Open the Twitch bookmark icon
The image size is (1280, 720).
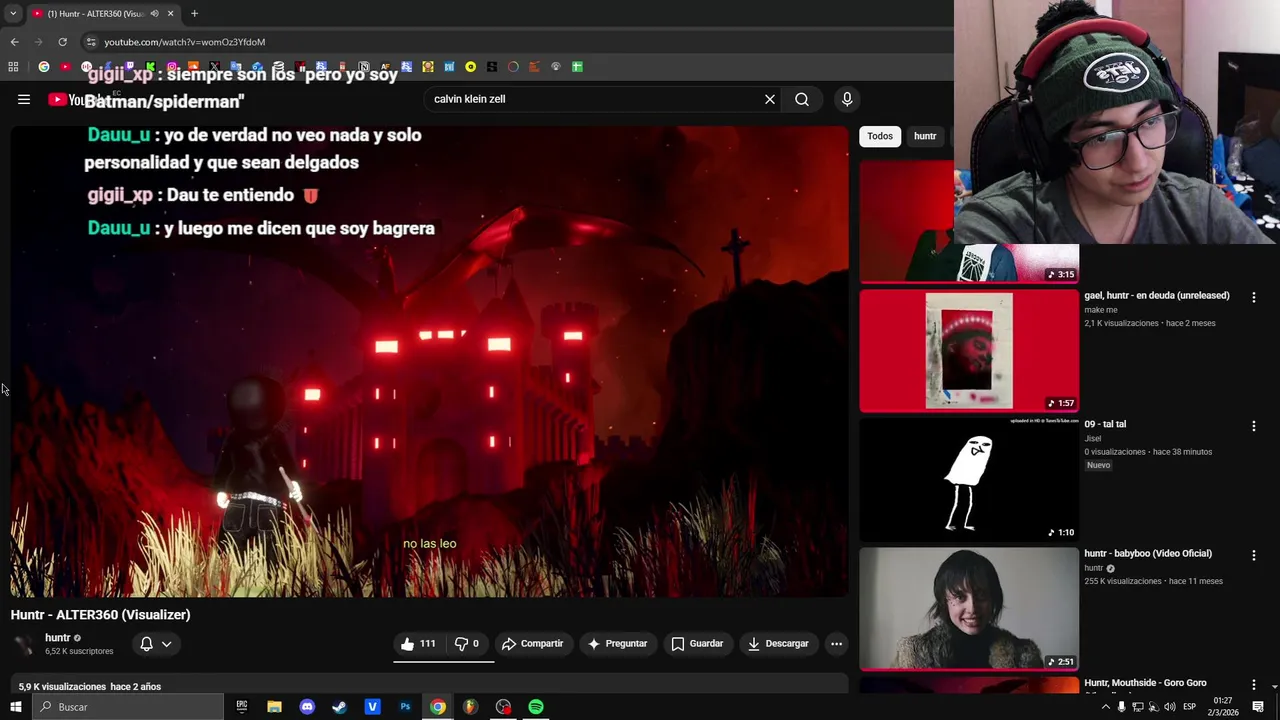click(x=129, y=67)
